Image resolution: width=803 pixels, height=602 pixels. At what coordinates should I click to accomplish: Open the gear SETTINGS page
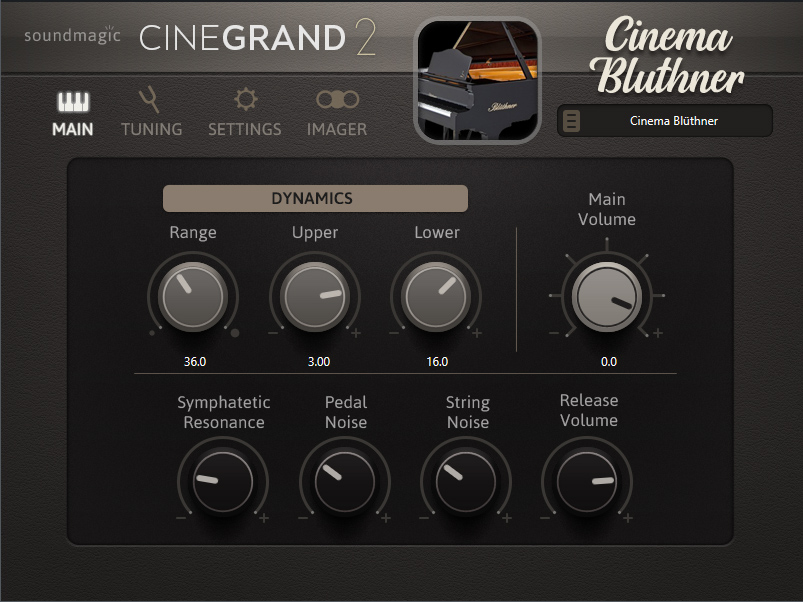[x=245, y=100]
